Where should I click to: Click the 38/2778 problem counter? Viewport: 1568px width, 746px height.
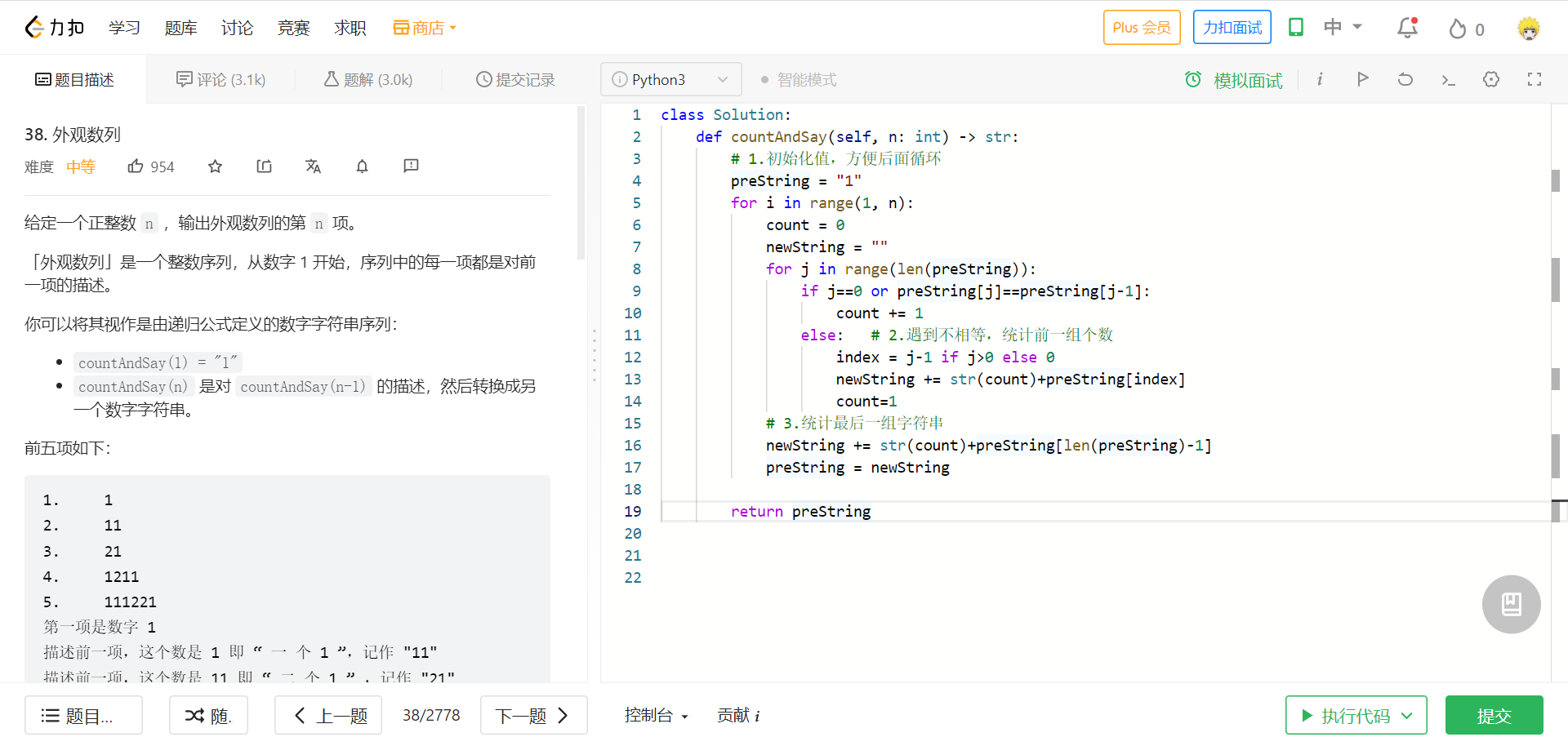coord(431,715)
